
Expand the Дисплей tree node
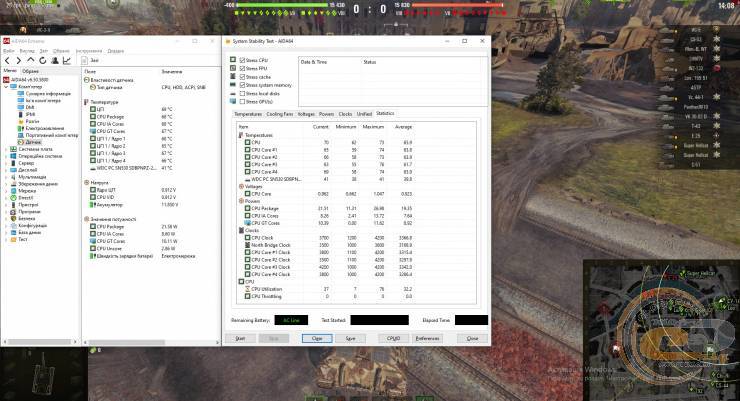(x=6, y=170)
